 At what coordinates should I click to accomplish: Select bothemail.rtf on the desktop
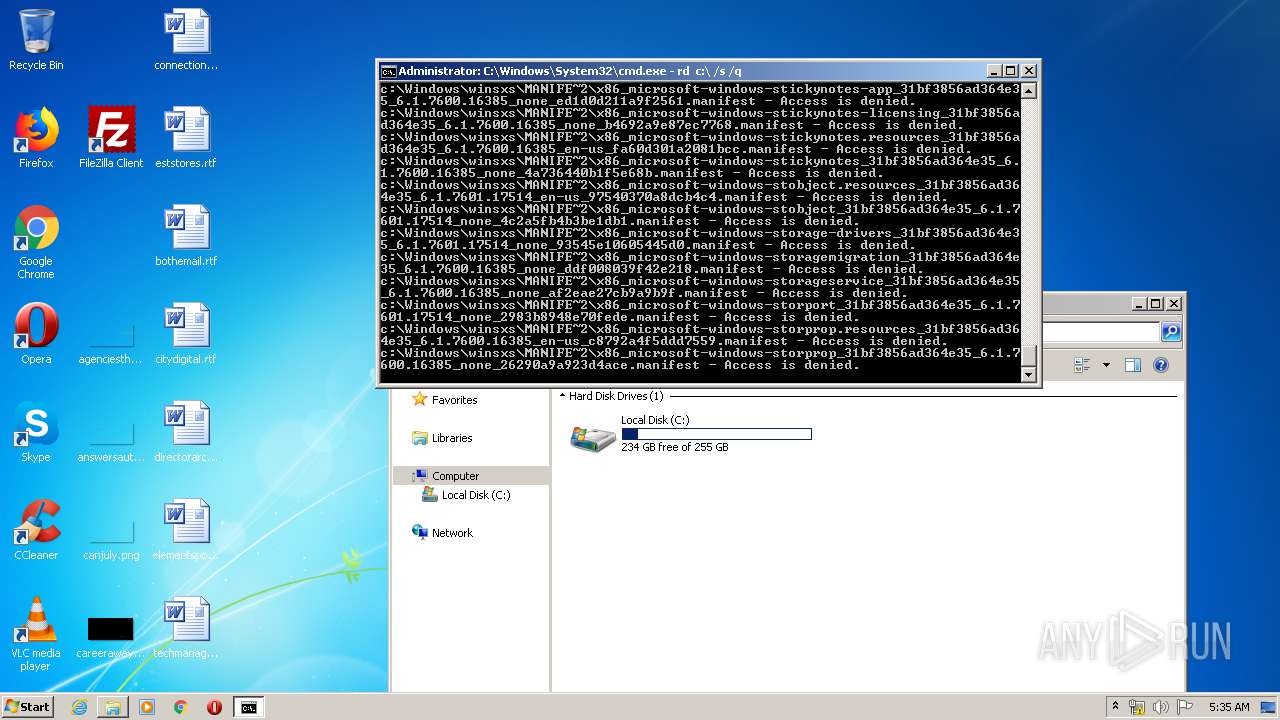pyautogui.click(x=186, y=236)
